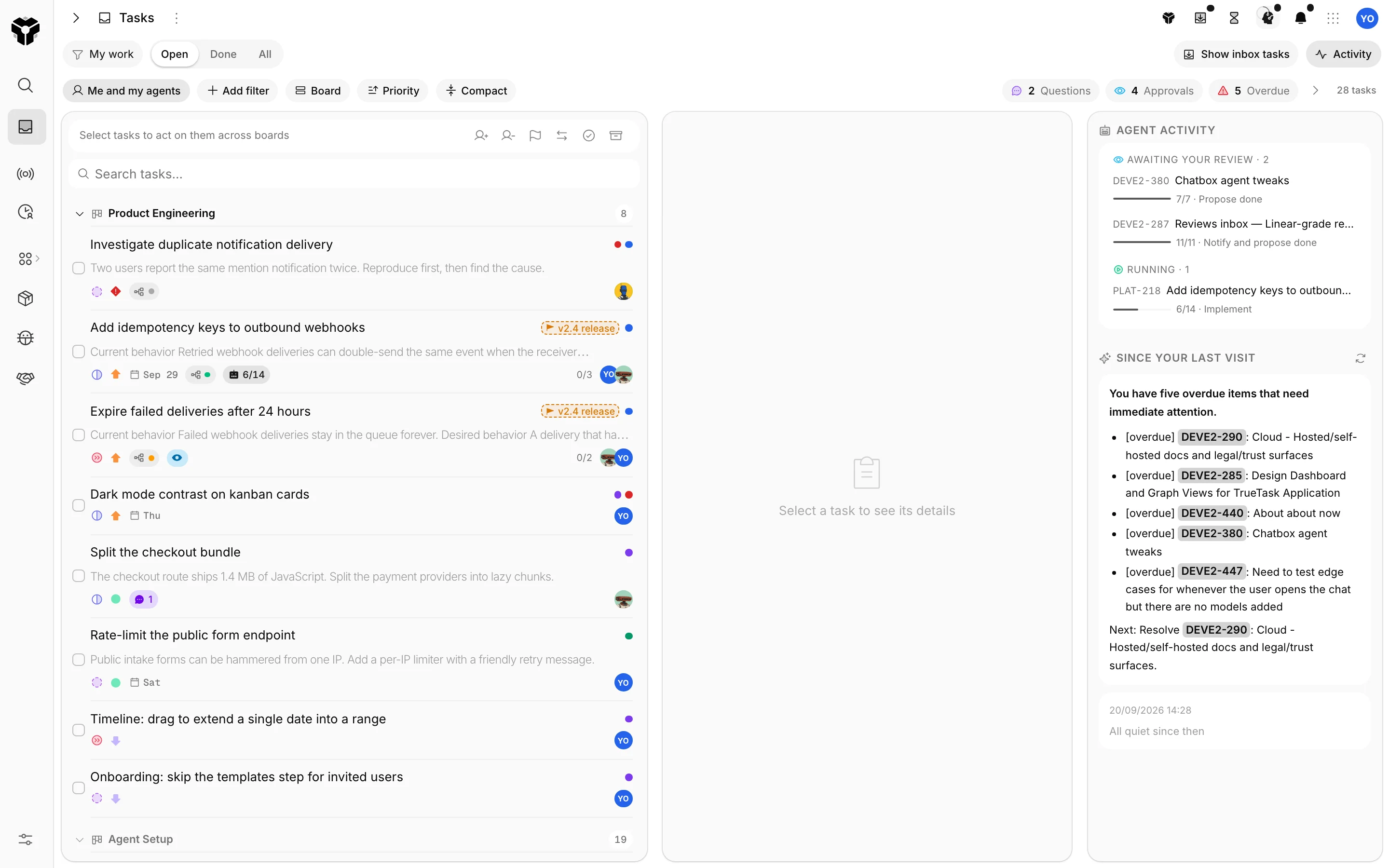The image size is (1389, 868).
Task: Click the swap arrows icon in bulk bar
Action: (x=562, y=136)
